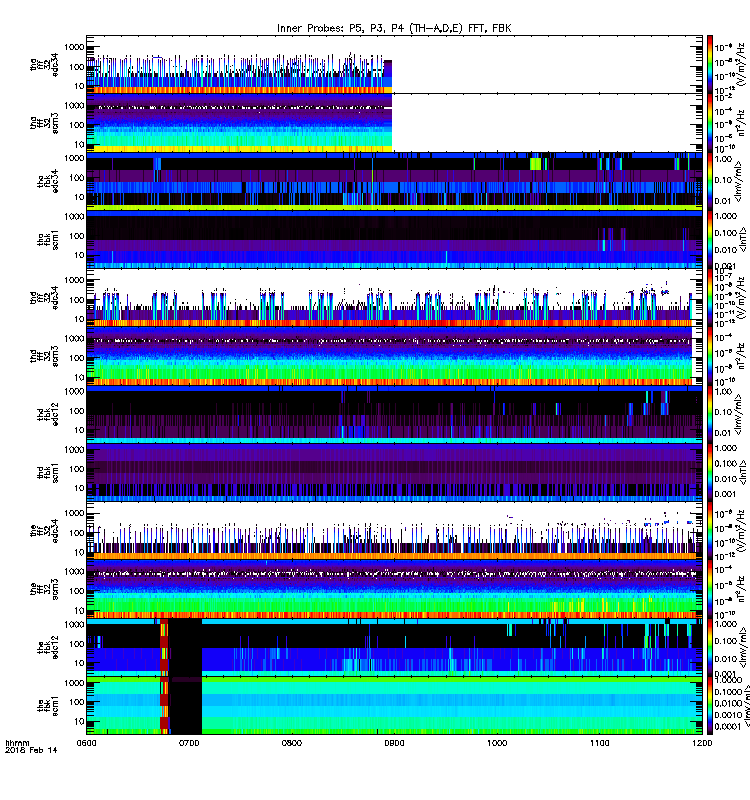
Task: Click the 0800 time axis label
Action: point(291,743)
